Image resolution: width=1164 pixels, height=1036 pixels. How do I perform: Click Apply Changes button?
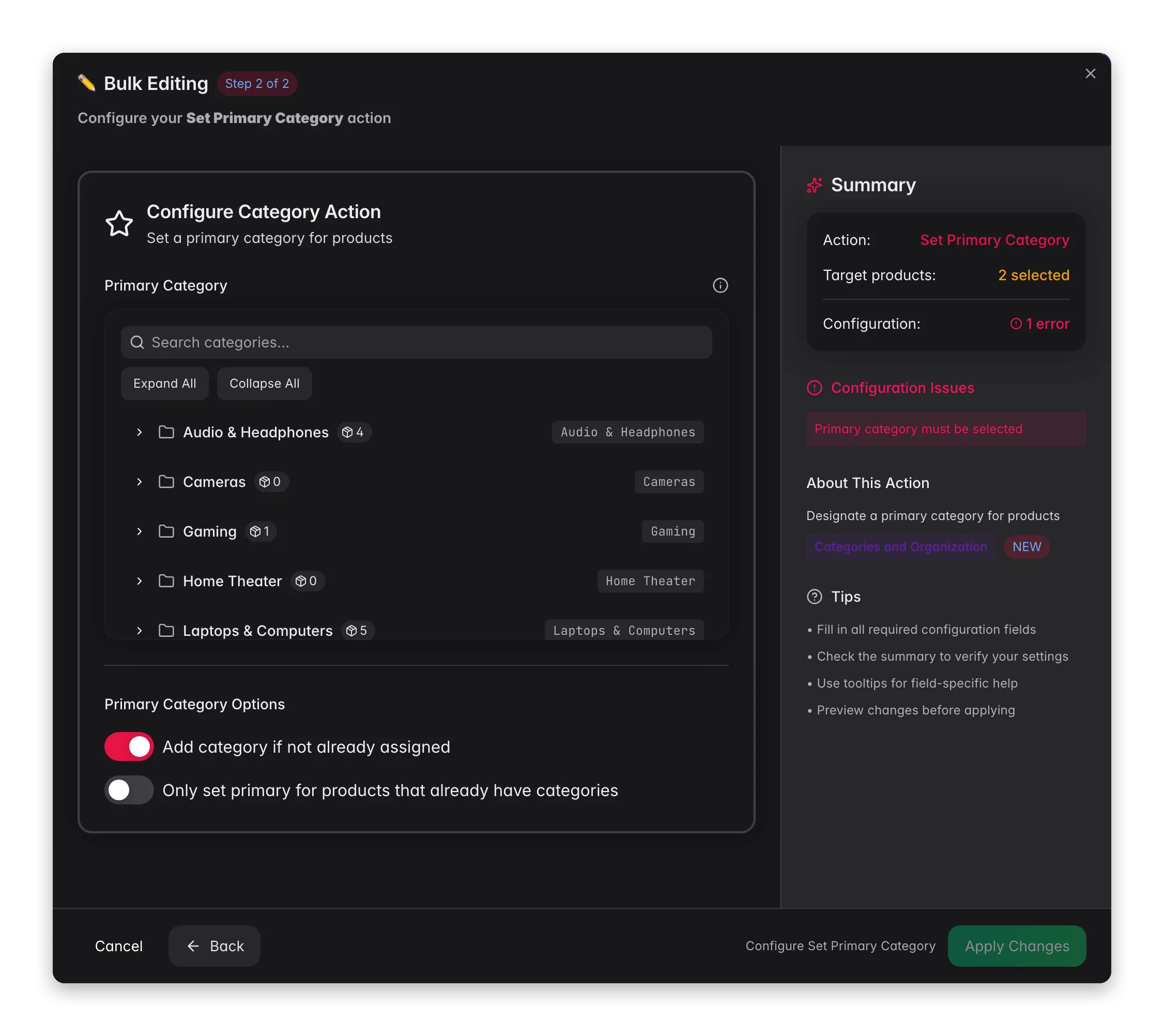(1017, 946)
